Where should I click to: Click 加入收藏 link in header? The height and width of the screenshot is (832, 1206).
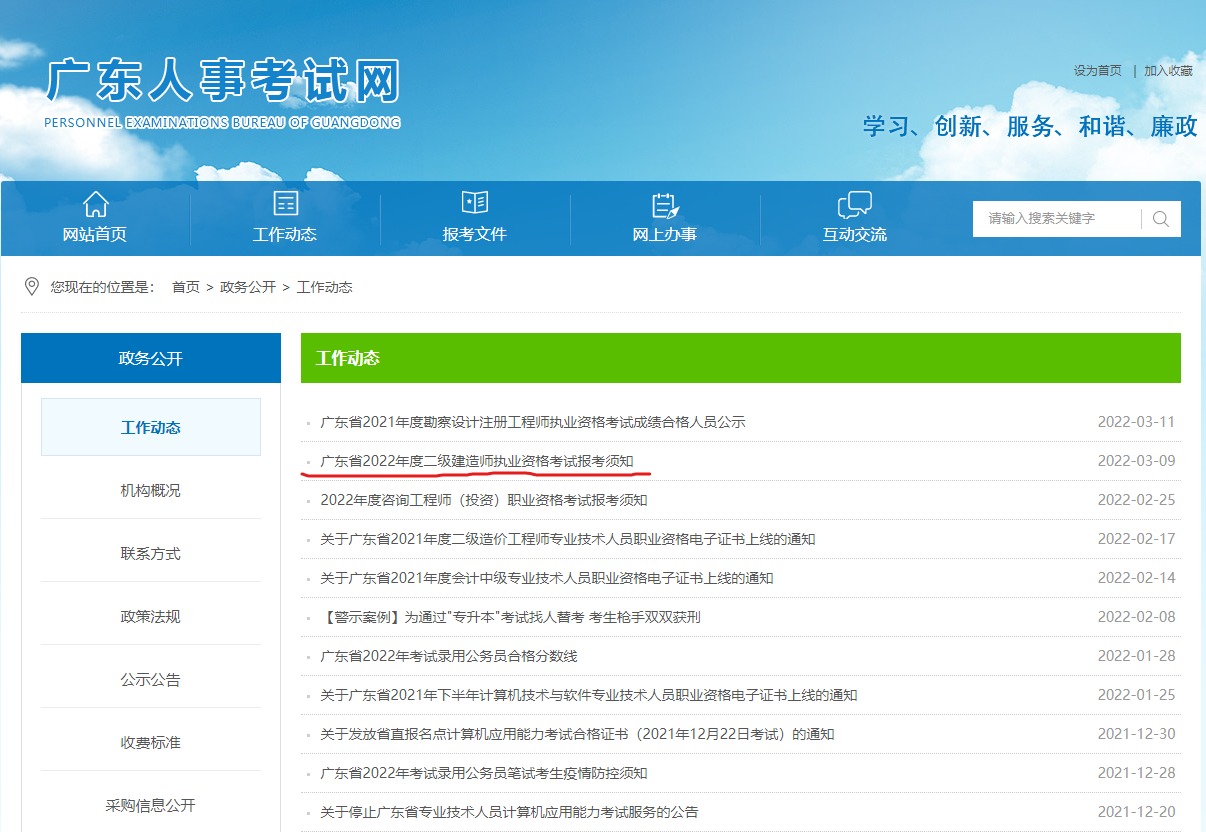coord(1168,71)
